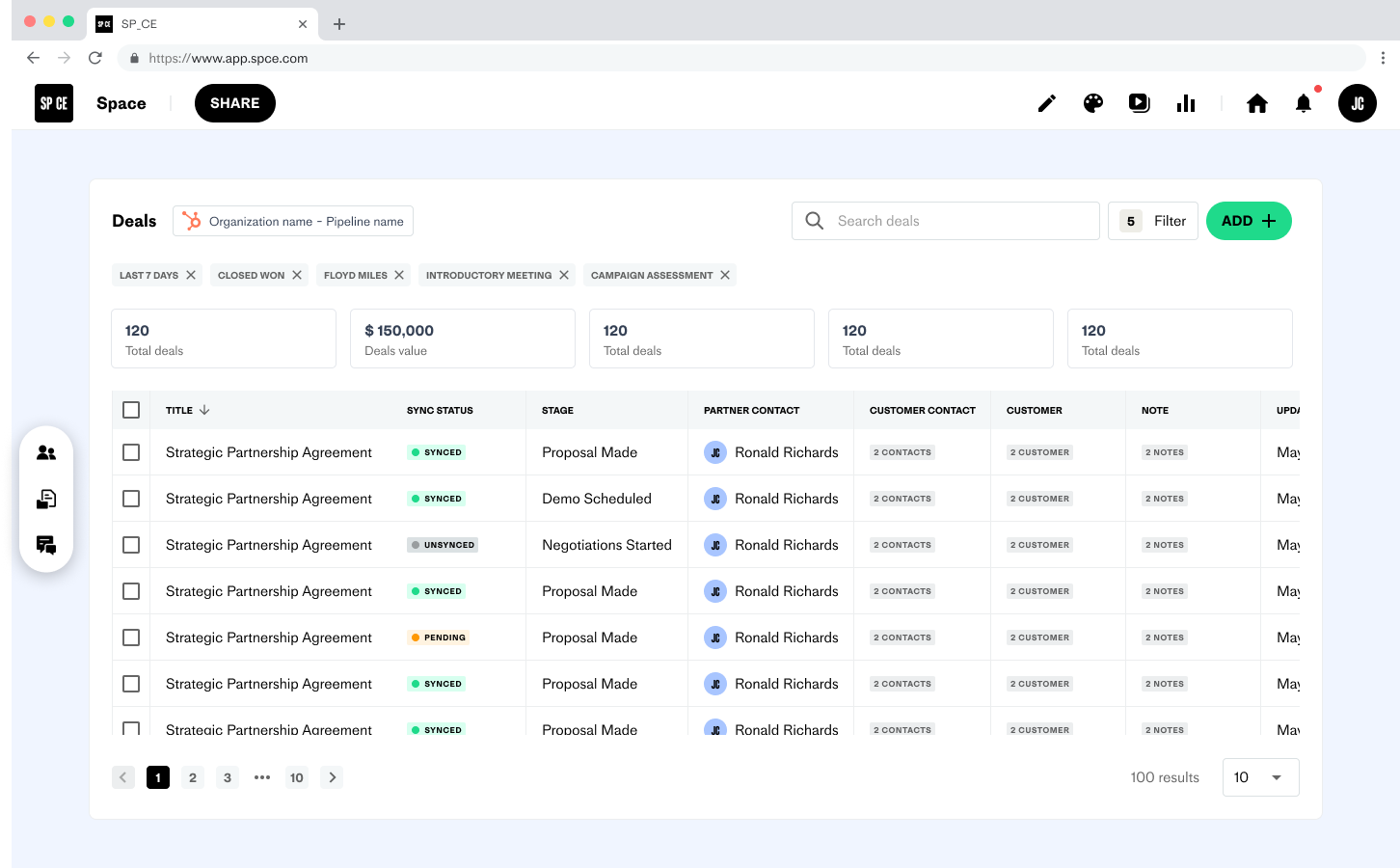Go to the home icon
The height and width of the screenshot is (868, 1400).
[x=1256, y=103]
